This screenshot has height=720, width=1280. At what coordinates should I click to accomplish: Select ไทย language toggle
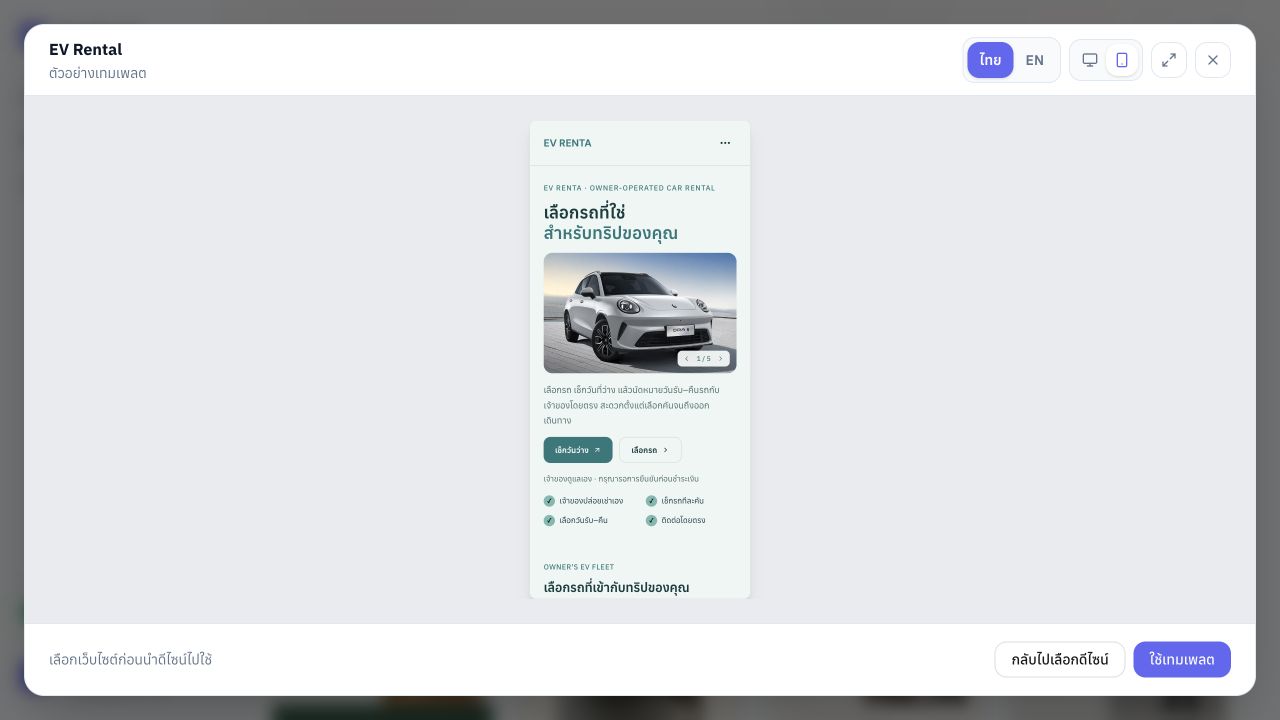coord(990,60)
